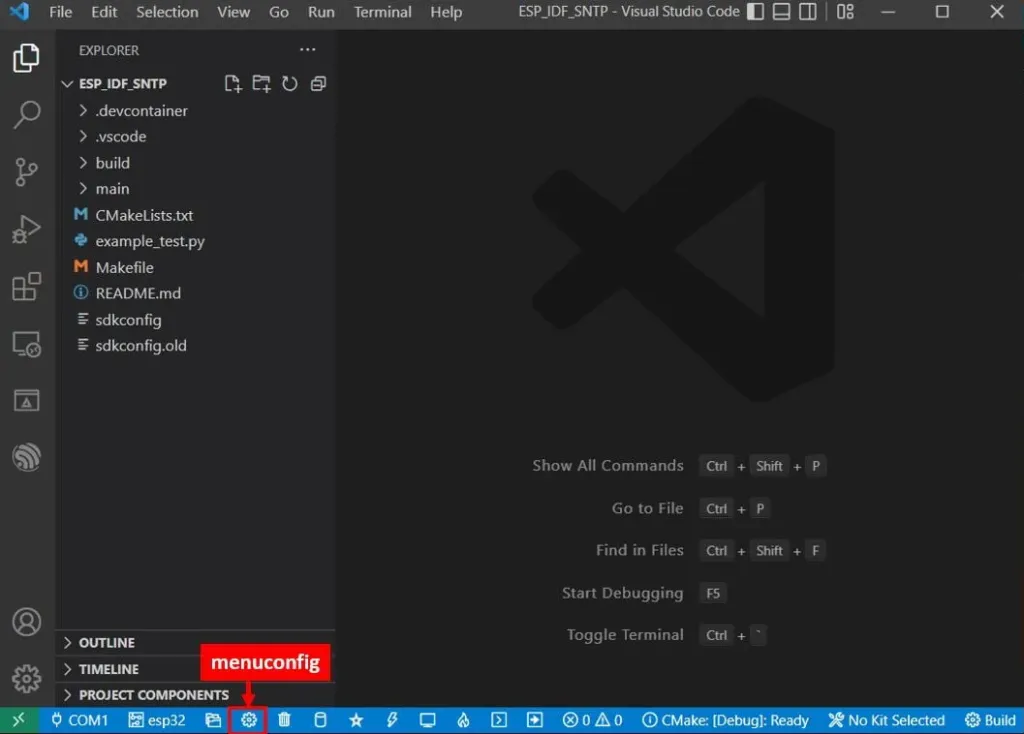Image resolution: width=1024 pixels, height=734 pixels.
Task: Open the Extensions view
Action: tap(26, 287)
